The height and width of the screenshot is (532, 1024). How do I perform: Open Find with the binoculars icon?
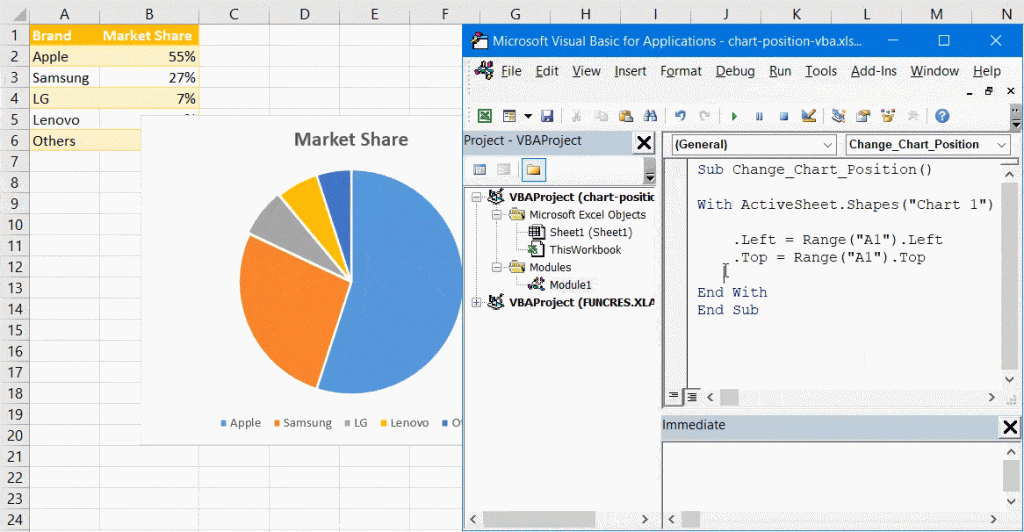click(x=650, y=116)
